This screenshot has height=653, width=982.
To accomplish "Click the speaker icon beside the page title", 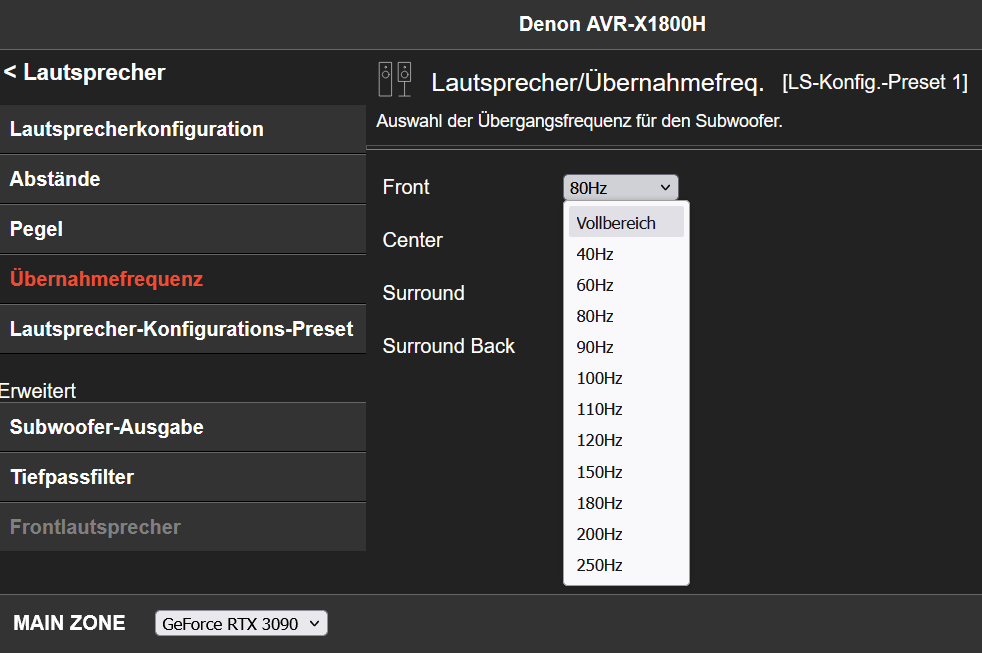I will (x=395, y=80).
